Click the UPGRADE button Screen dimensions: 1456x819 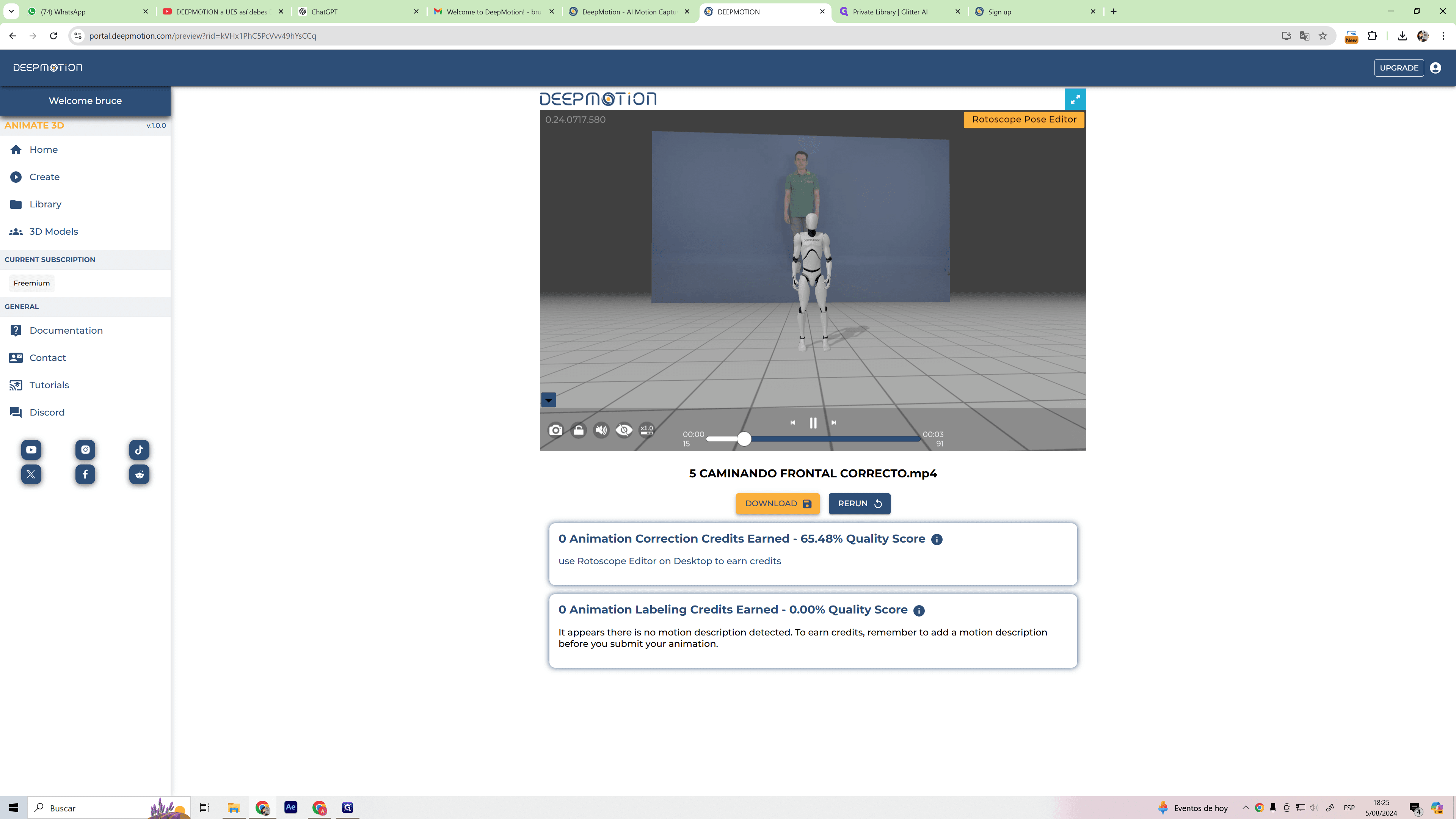[x=1399, y=68]
